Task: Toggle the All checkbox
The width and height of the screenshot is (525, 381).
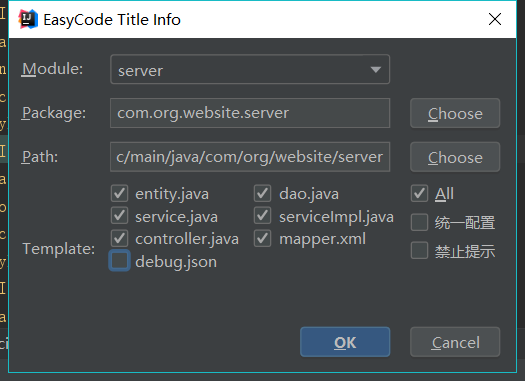Action: click(419, 194)
